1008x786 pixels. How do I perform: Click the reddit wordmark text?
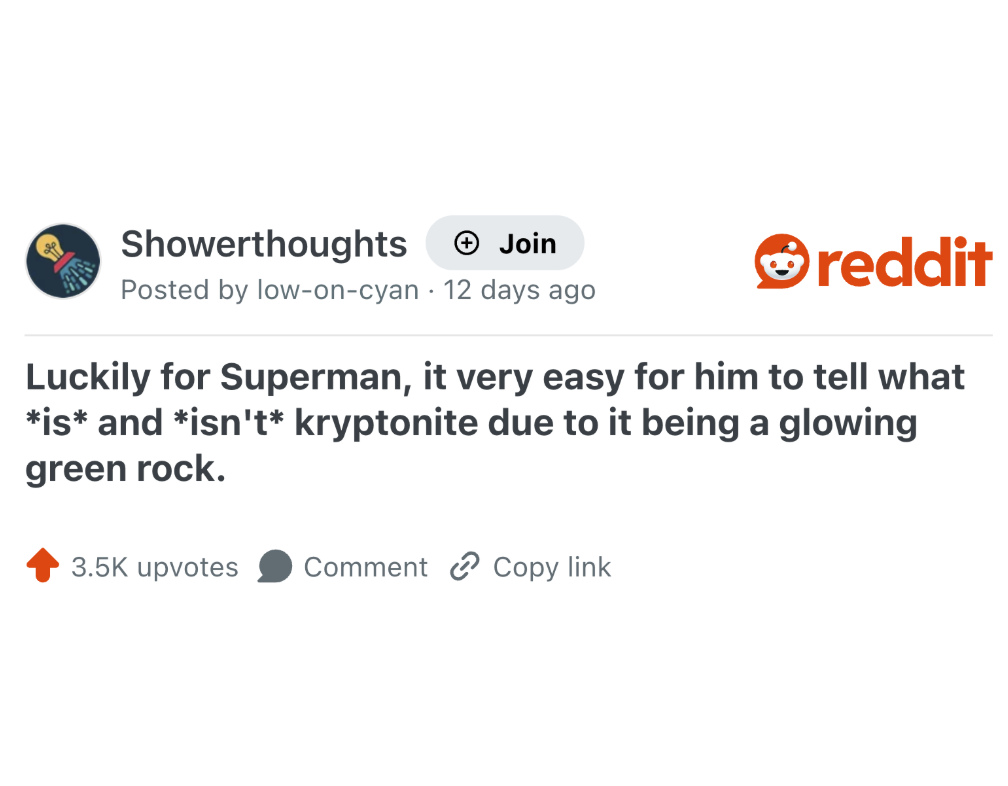click(904, 262)
